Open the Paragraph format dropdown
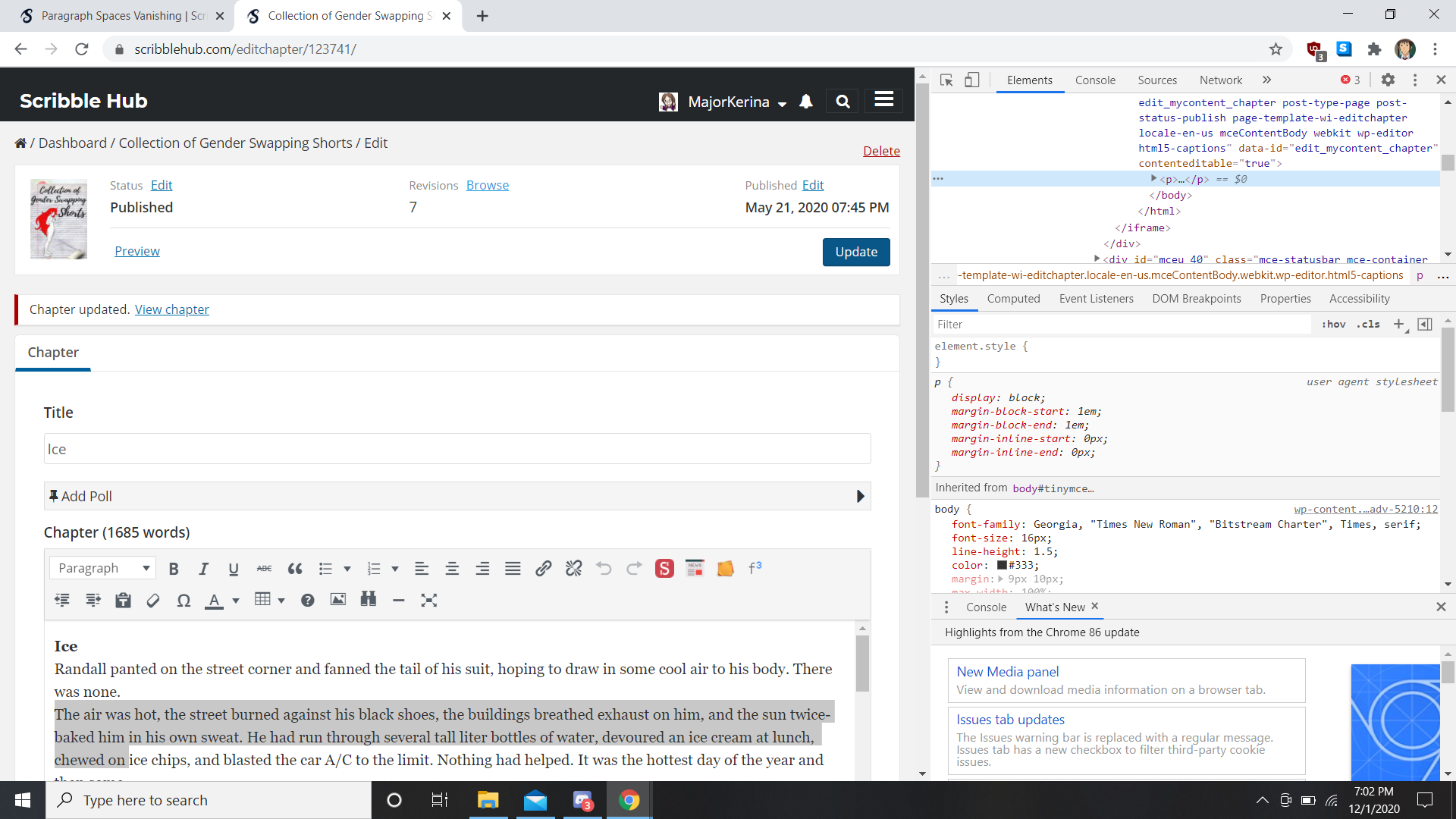 click(x=103, y=568)
